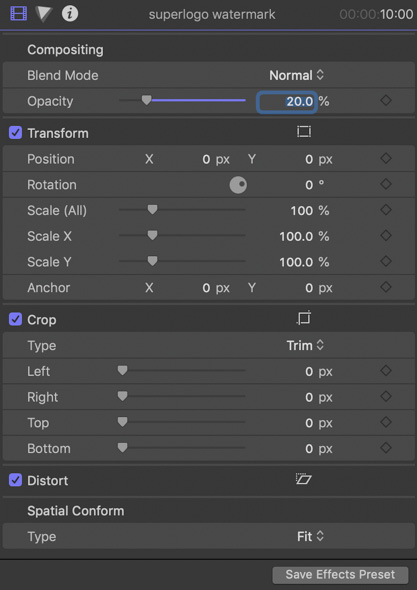Open the Video inspector filmstrip icon
The image size is (417, 590).
click(18, 14)
